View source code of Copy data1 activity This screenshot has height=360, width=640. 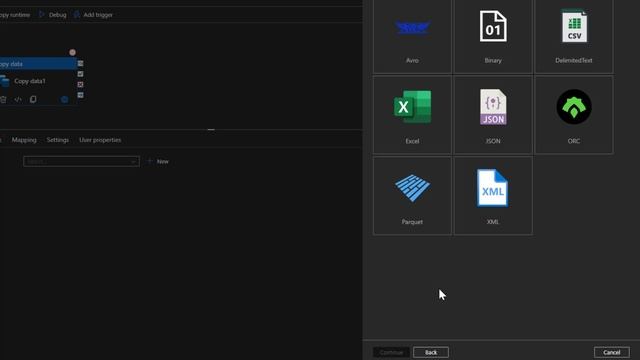pyautogui.click(x=18, y=99)
